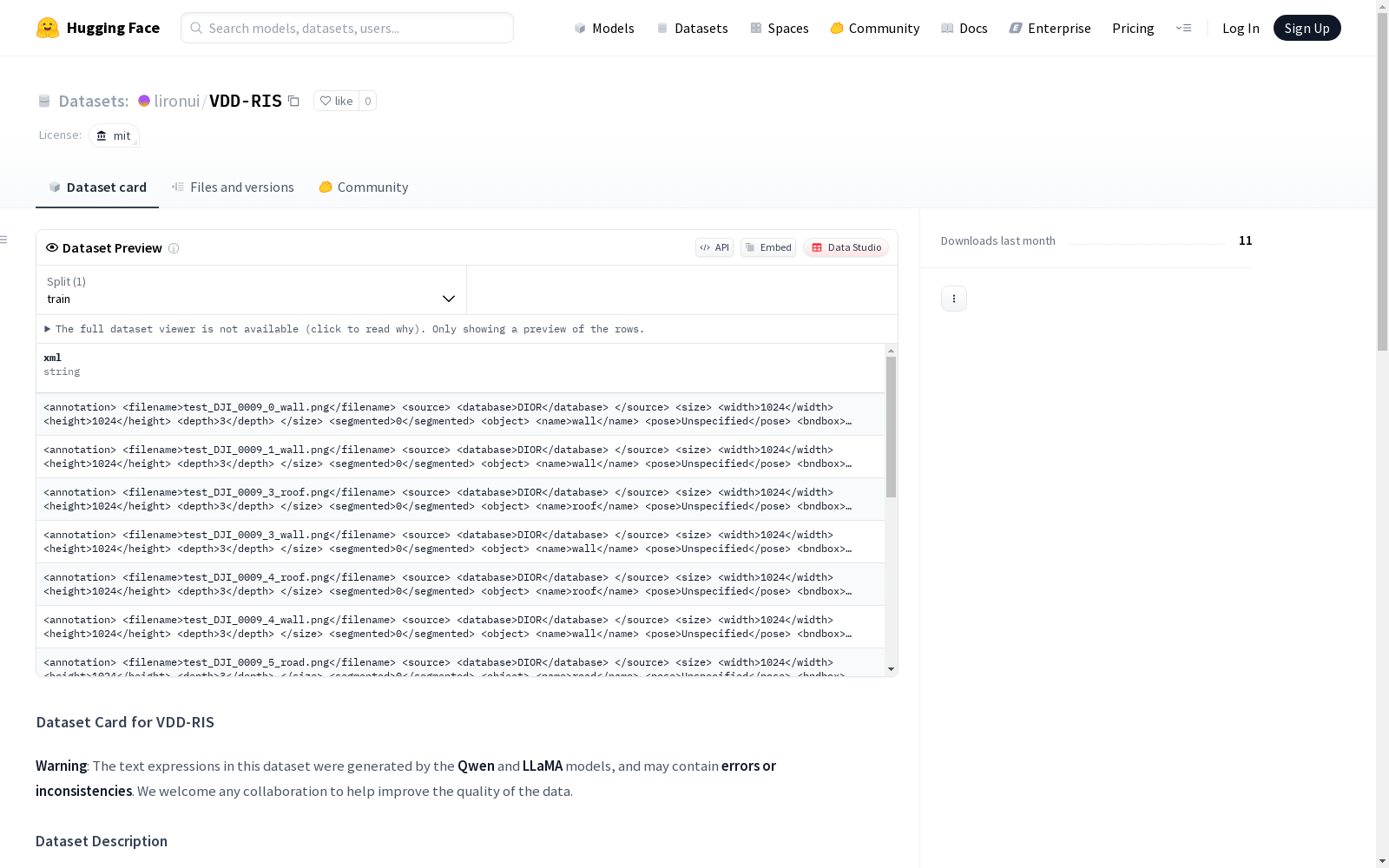Open Spaces in the top navigation

pyautogui.click(x=779, y=28)
